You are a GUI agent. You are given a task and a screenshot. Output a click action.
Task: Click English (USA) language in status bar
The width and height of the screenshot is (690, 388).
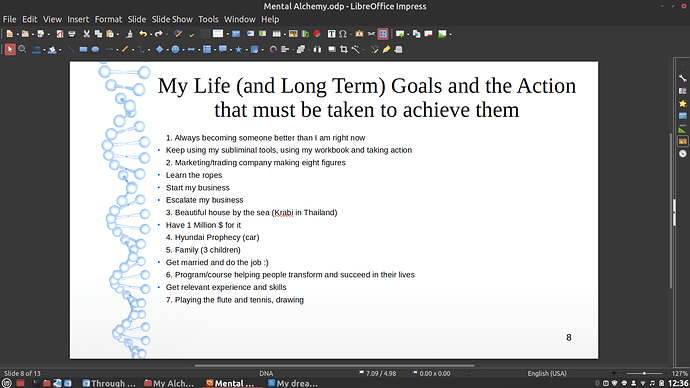coord(547,373)
